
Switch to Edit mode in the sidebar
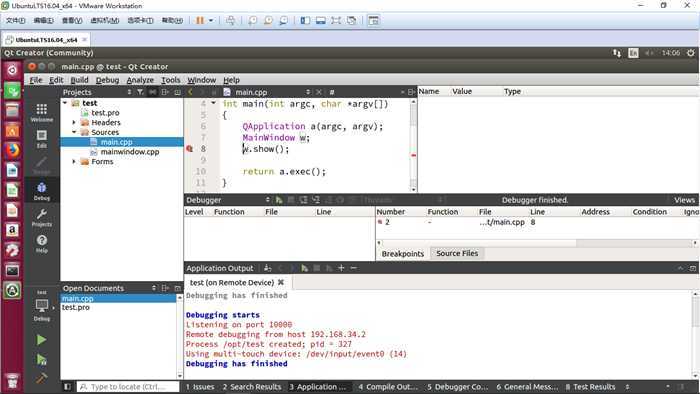(x=42, y=139)
